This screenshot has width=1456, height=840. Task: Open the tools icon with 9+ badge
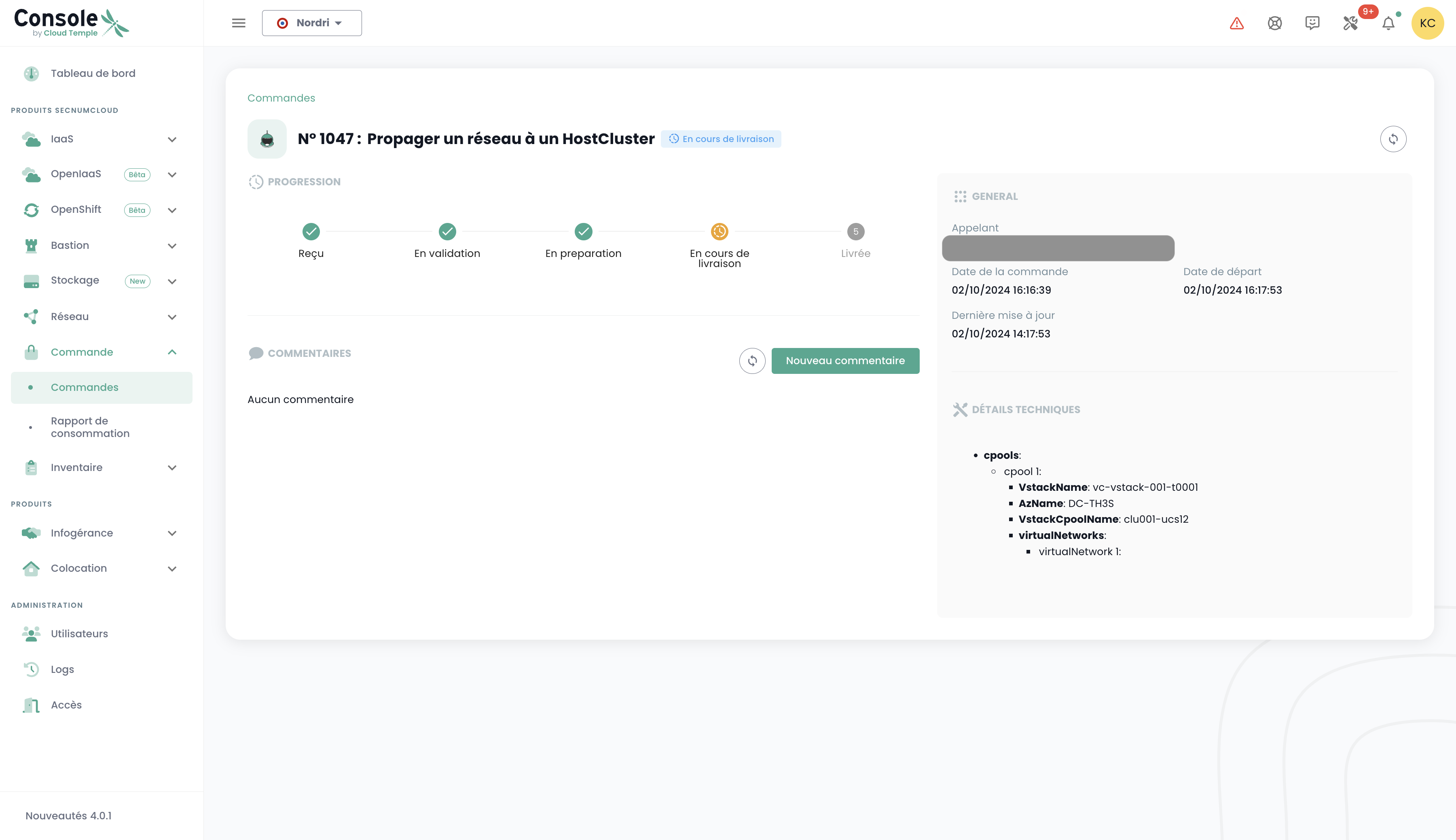(x=1350, y=23)
